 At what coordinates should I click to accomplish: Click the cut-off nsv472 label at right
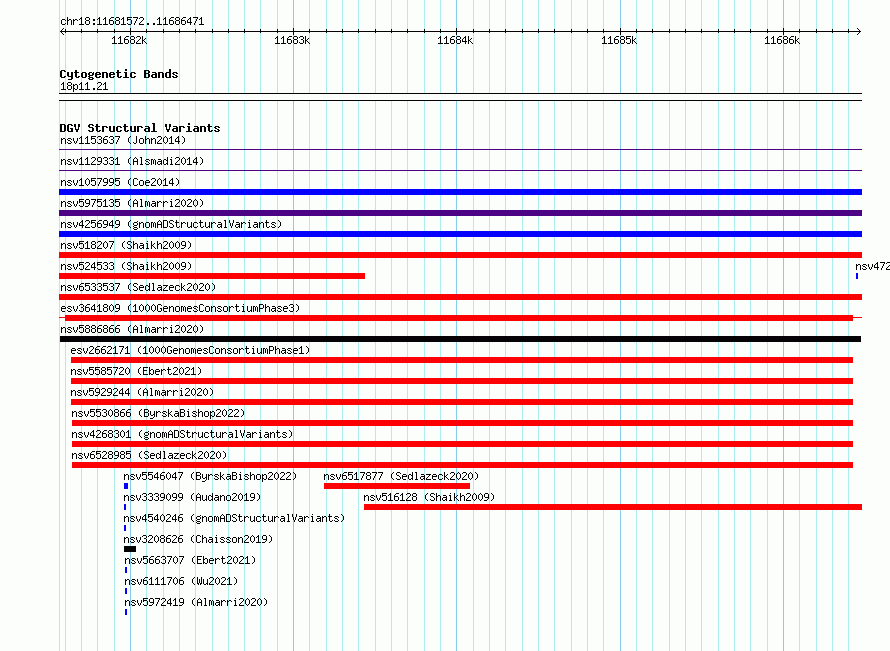[x=872, y=266]
